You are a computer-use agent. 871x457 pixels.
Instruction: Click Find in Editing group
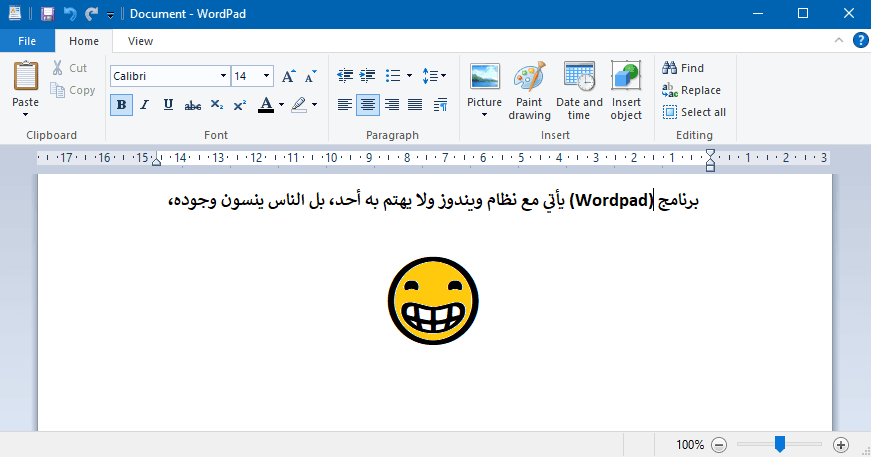683,68
